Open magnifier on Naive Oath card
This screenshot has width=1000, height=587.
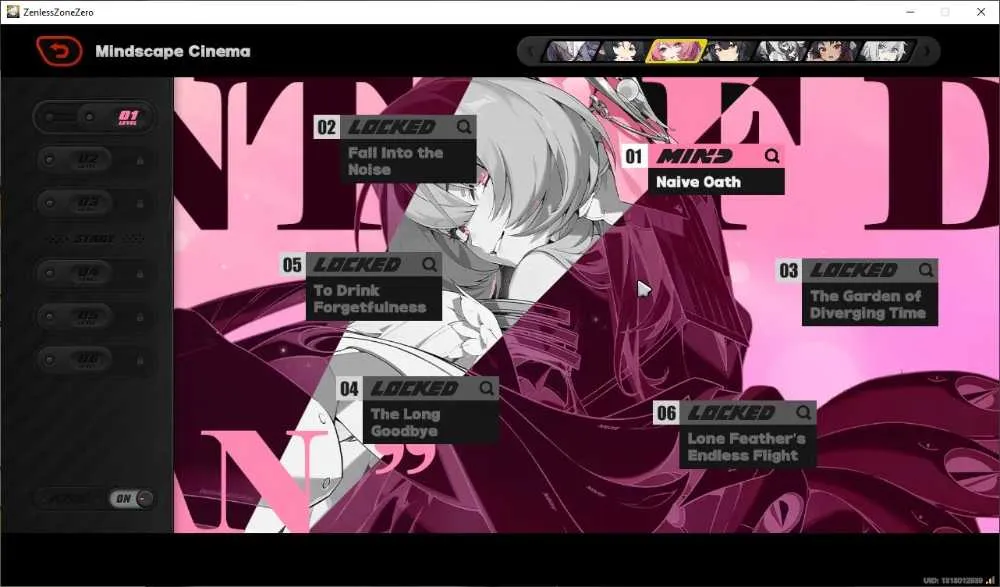coord(772,156)
